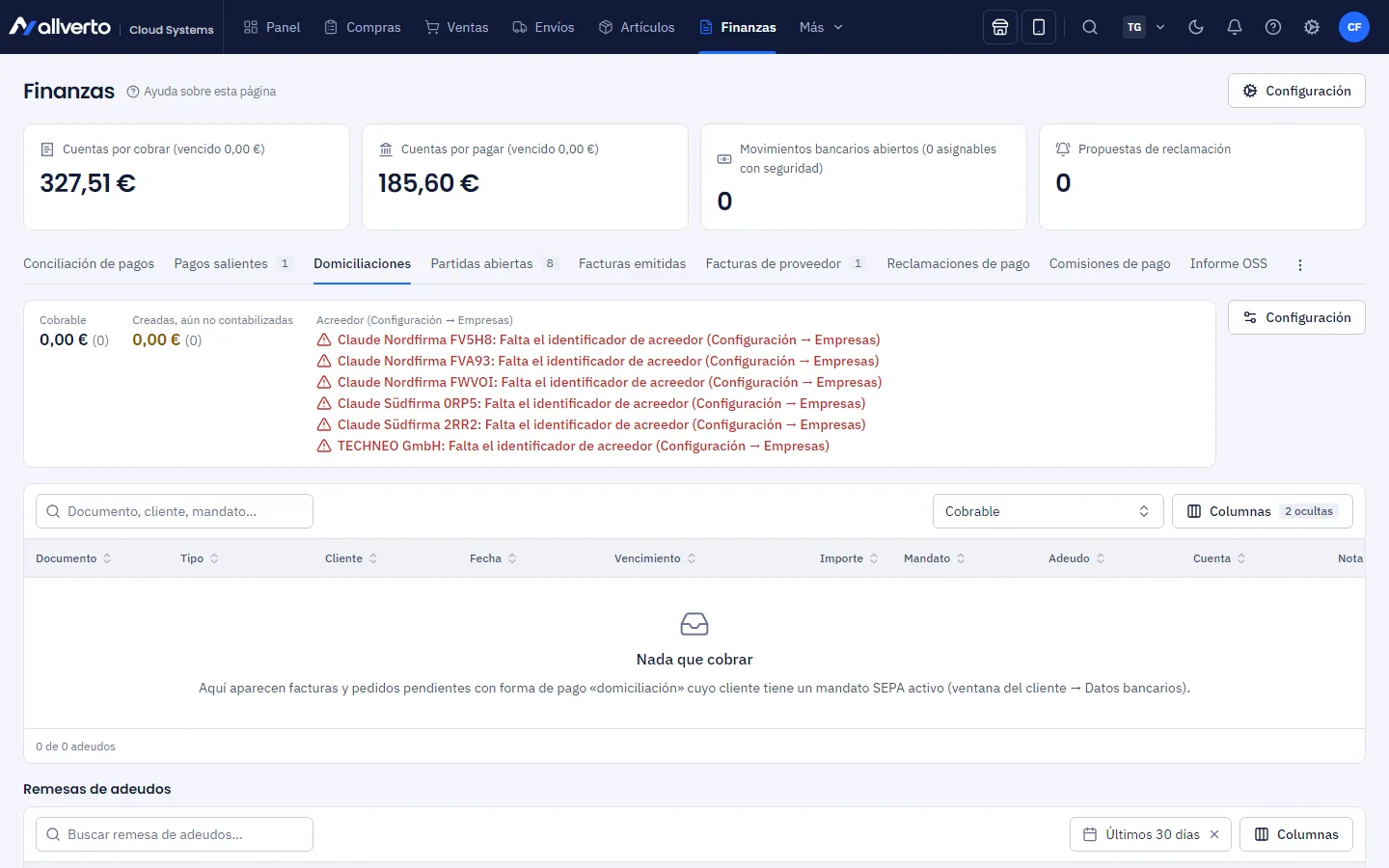Expand the TG company switcher
This screenshot has width=1389, height=868.
click(x=1144, y=27)
